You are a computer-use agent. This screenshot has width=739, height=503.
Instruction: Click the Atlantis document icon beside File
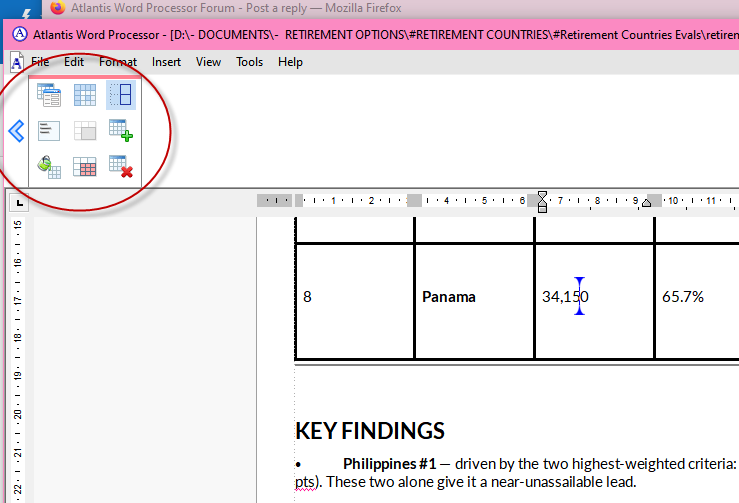coord(16,62)
